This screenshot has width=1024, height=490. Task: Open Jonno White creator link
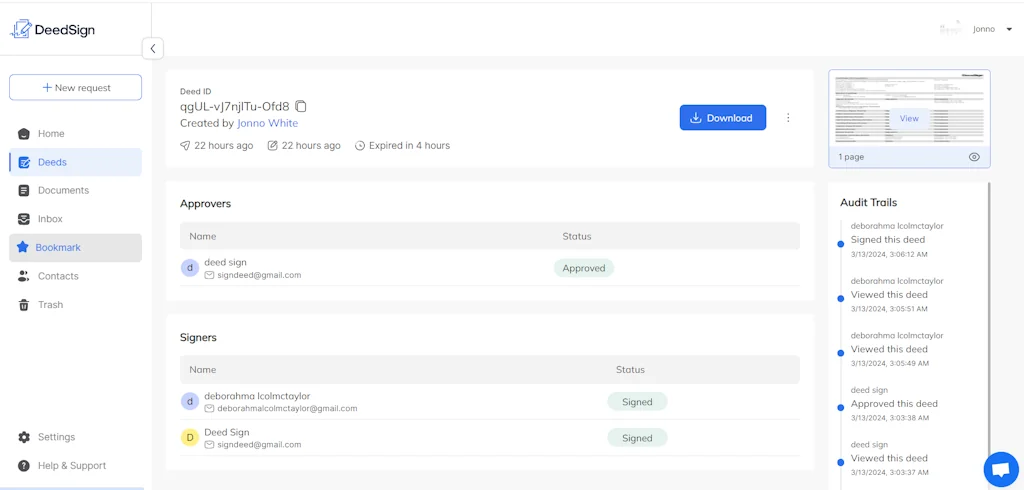point(267,123)
